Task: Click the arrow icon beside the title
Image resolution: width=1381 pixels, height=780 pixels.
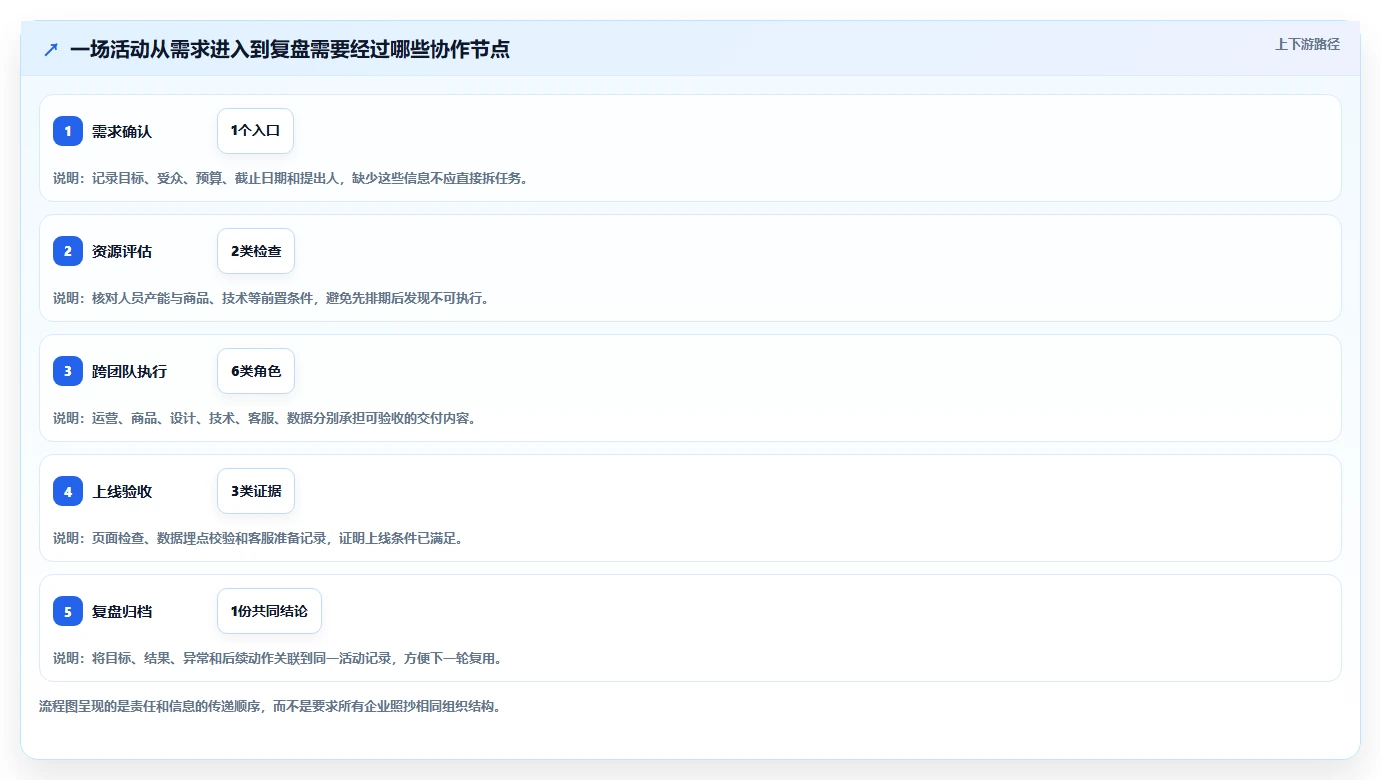Action: tap(51, 49)
